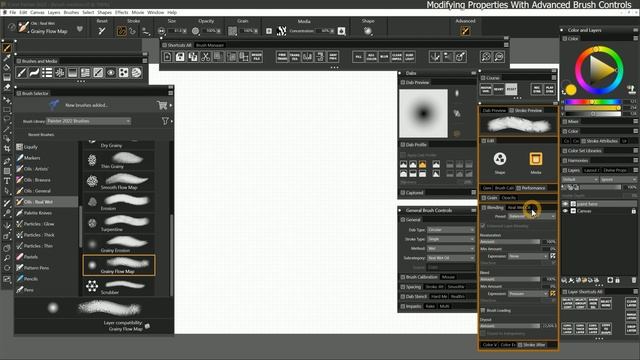Screen dimensions: 640x360
Task: Toggle visibility of the Canvas layer
Action: (565, 211)
